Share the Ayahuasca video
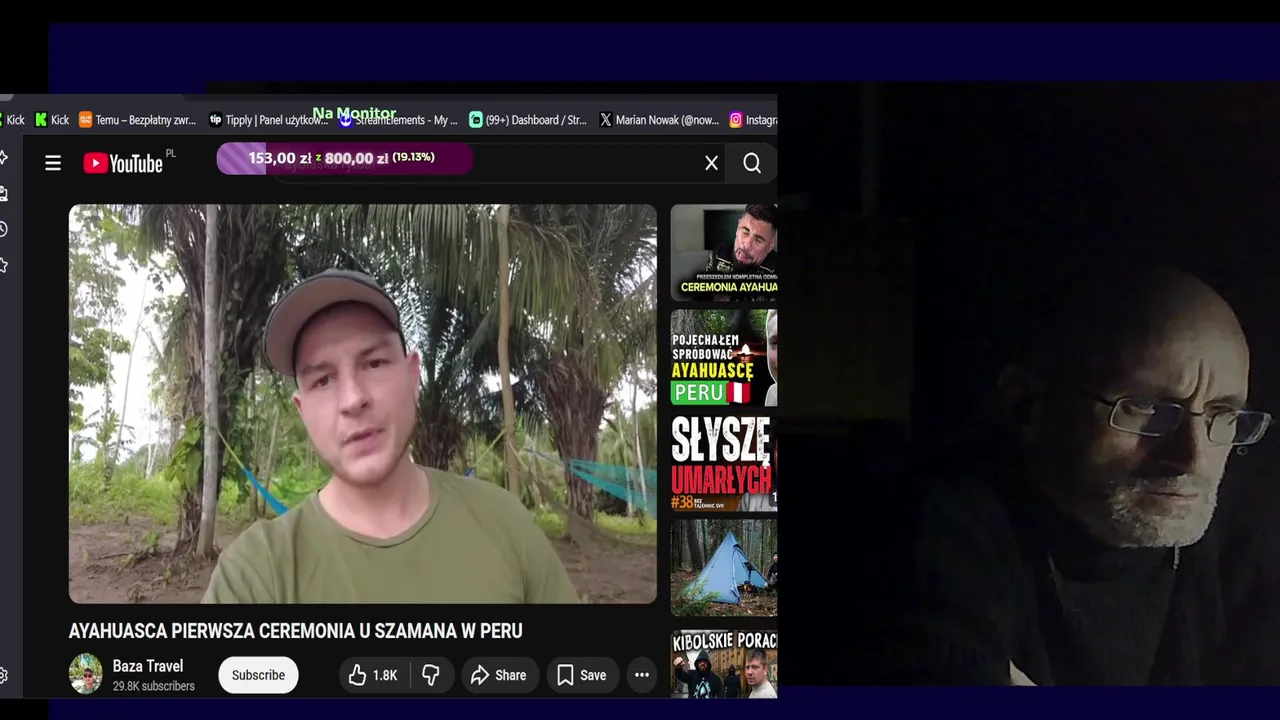The height and width of the screenshot is (720, 1280). [498, 675]
